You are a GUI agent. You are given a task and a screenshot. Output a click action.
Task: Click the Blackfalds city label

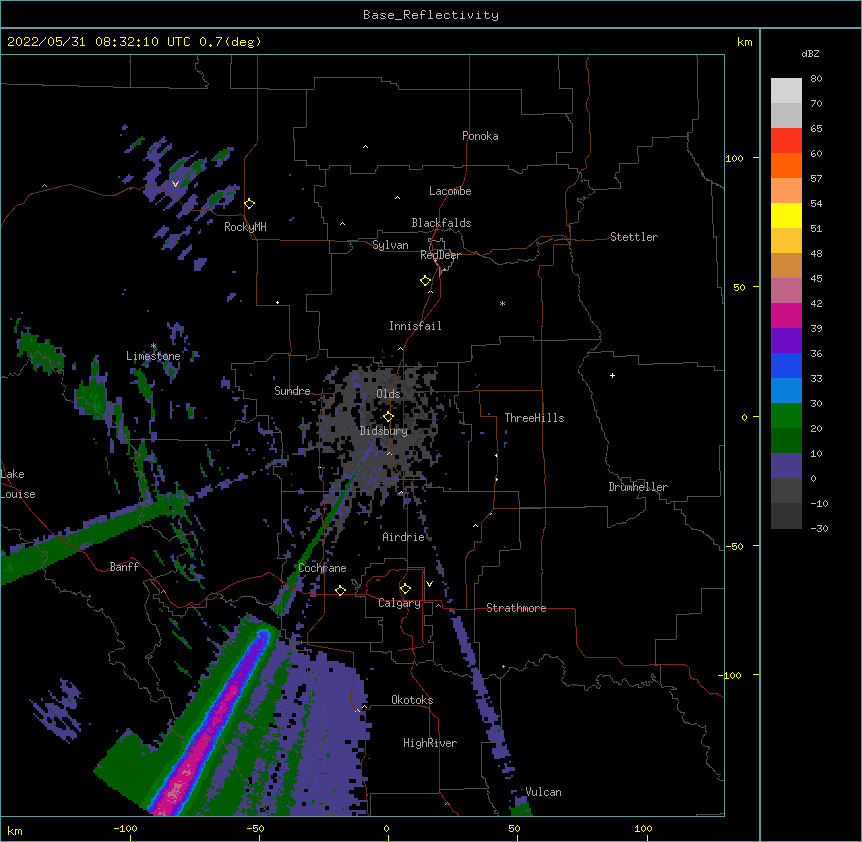(441, 223)
